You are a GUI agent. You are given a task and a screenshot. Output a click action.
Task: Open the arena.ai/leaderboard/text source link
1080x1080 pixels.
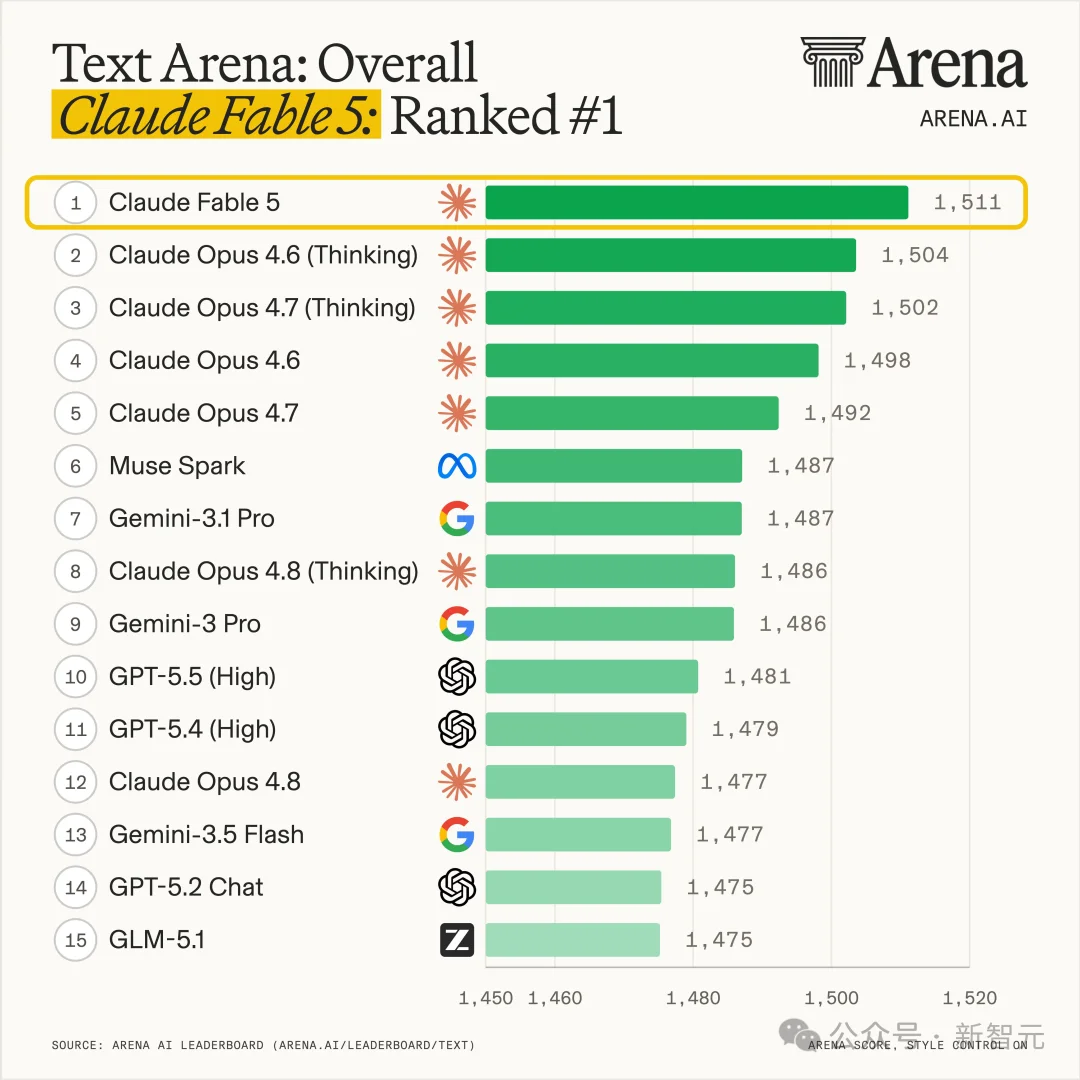pos(373,1045)
